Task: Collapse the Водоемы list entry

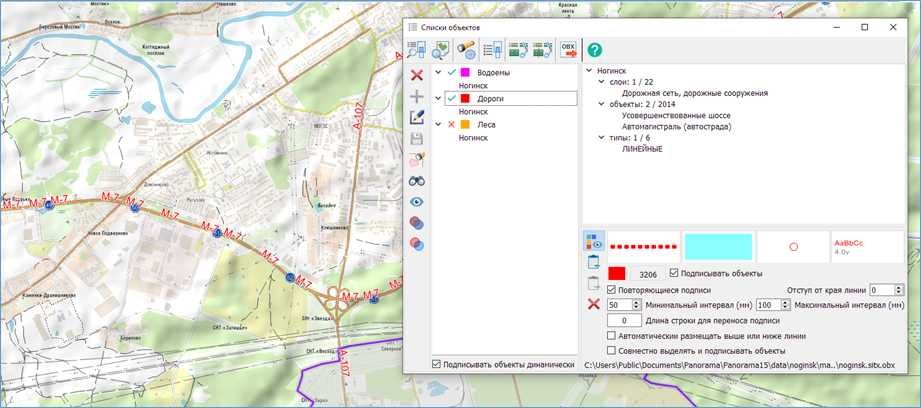Action: coord(438,73)
